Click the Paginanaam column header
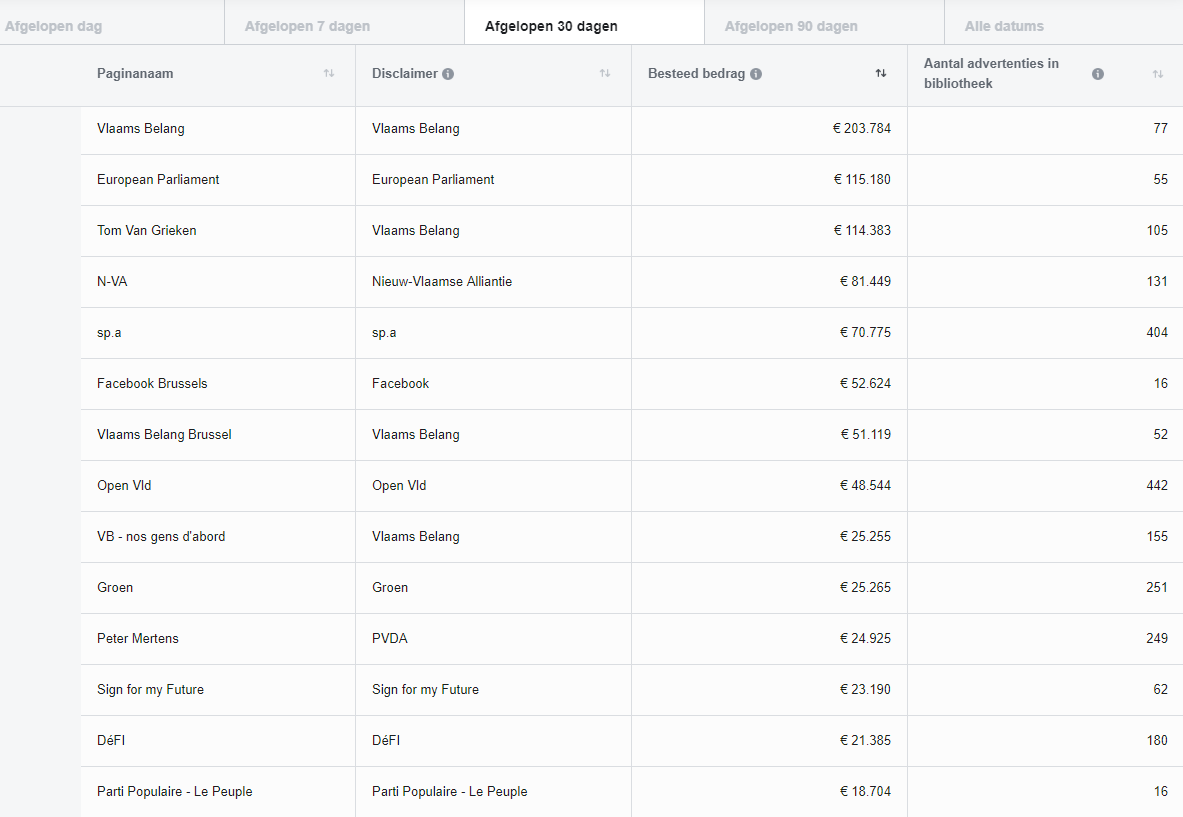The image size is (1183, 817). [x=135, y=73]
